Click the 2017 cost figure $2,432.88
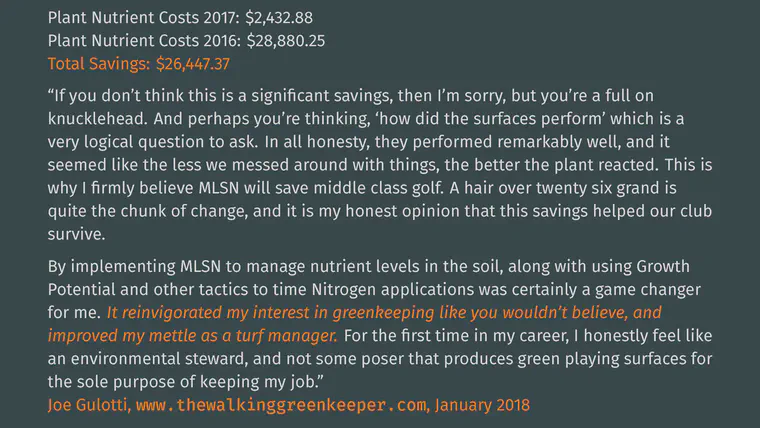This screenshot has height=428, width=760. tap(279, 18)
